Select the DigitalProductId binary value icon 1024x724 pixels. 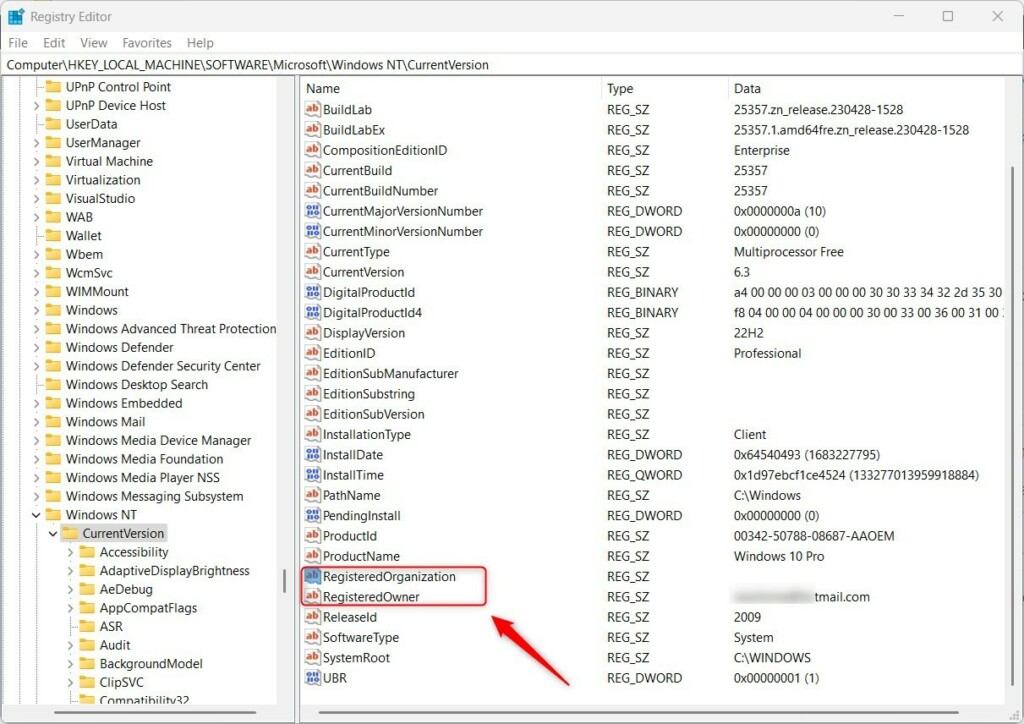pyautogui.click(x=313, y=292)
